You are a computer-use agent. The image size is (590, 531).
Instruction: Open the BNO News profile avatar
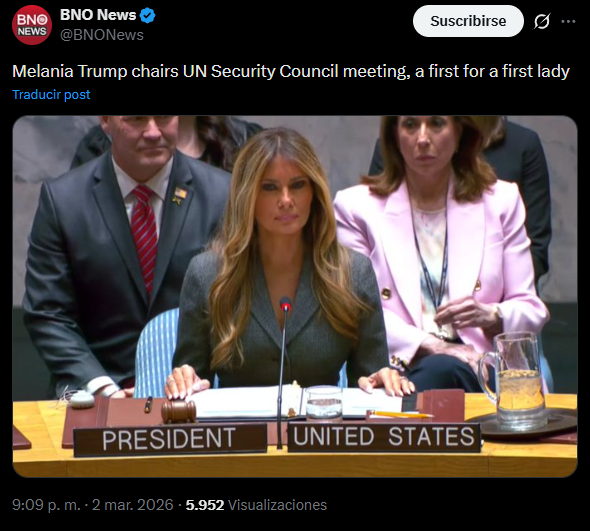click(x=32, y=25)
